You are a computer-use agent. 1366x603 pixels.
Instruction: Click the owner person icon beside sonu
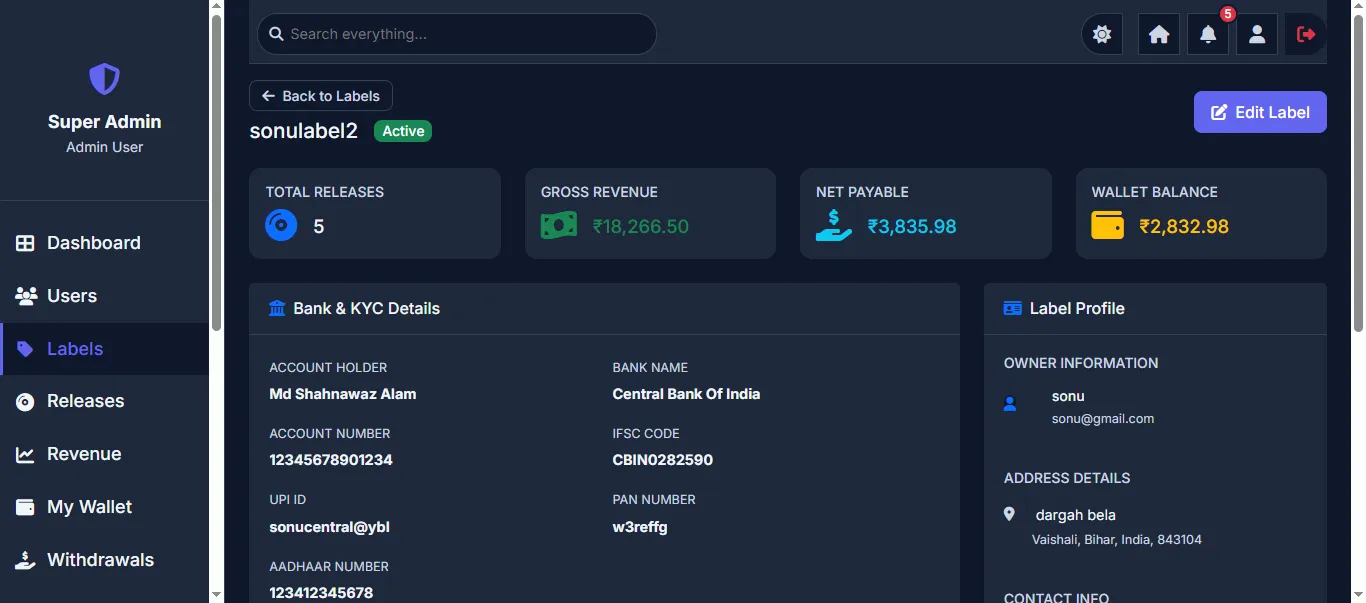pyautogui.click(x=1010, y=404)
